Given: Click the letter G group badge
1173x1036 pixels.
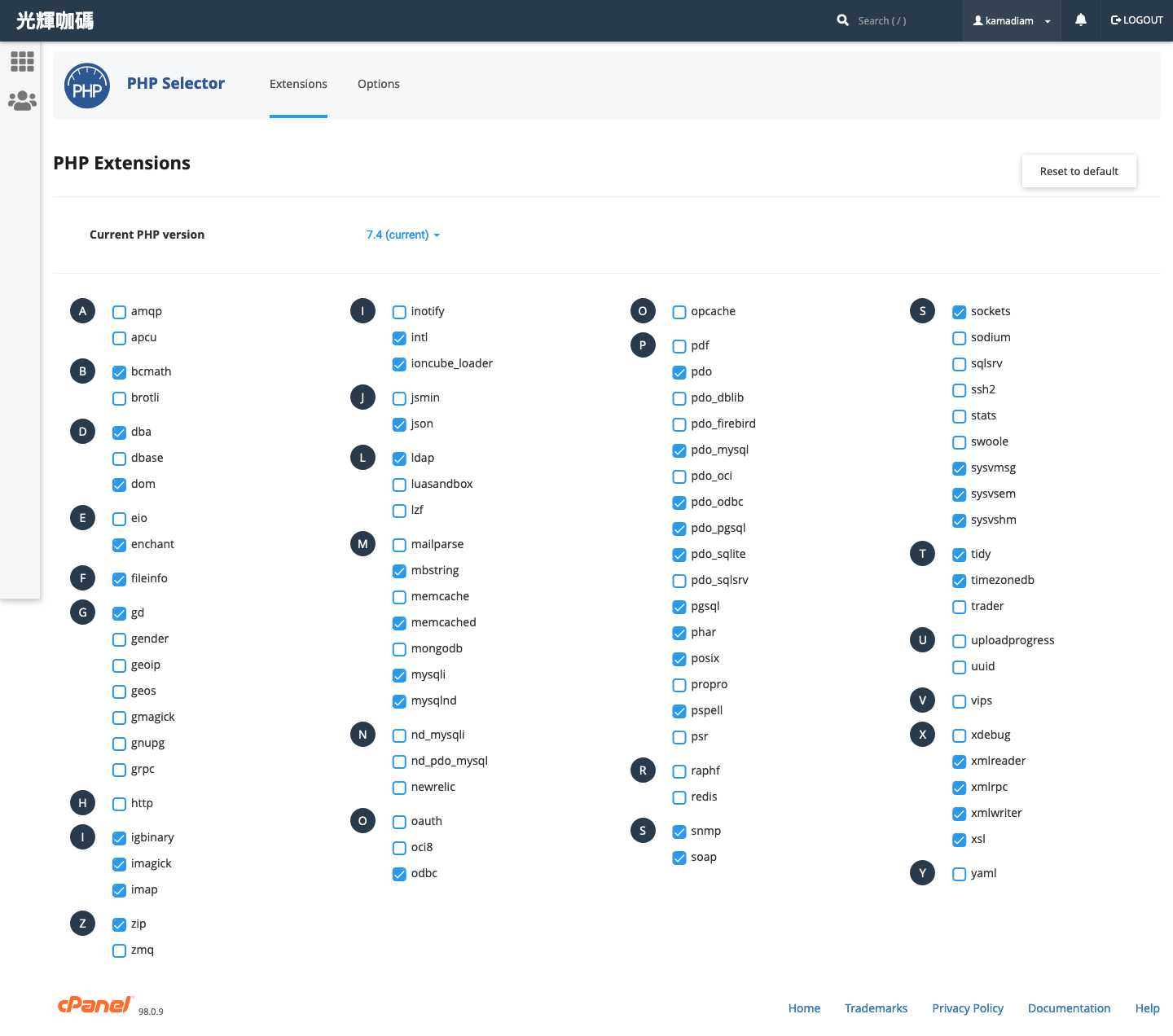Looking at the screenshot, I should [82, 612].
